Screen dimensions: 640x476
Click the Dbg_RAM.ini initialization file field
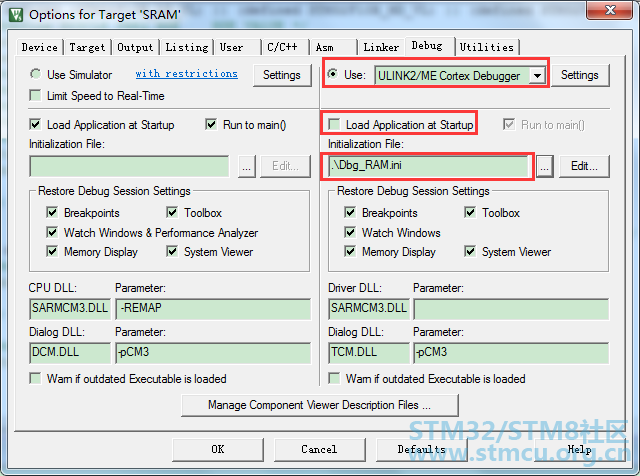(428, 166)
